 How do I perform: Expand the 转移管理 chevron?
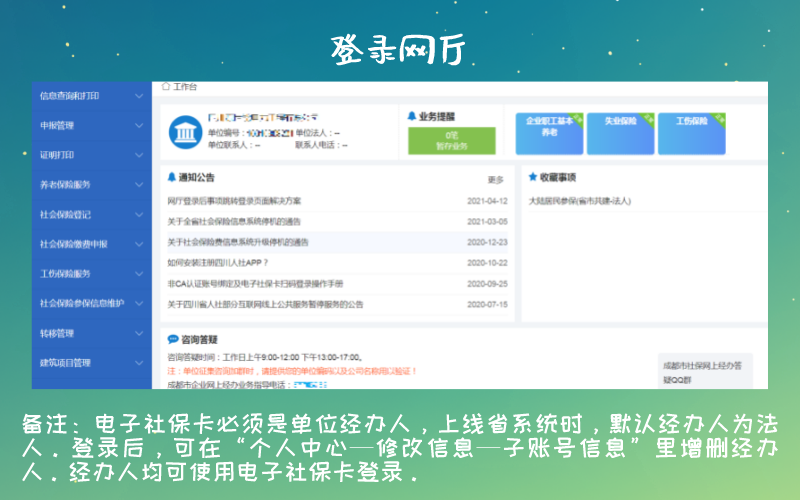coord(139,334)
